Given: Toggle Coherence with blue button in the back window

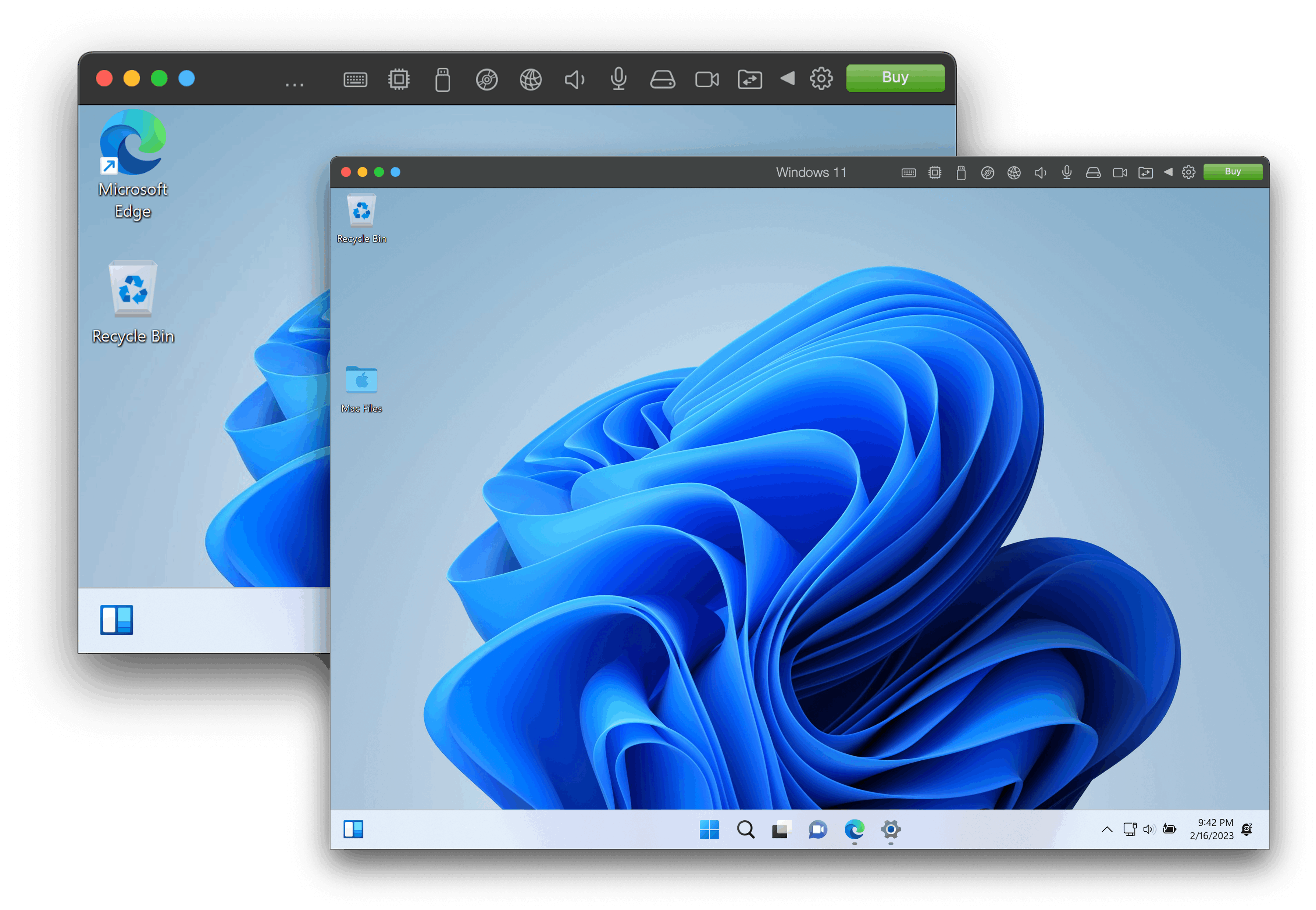Looking at the screenshot, I should click(x=186, y=78).
